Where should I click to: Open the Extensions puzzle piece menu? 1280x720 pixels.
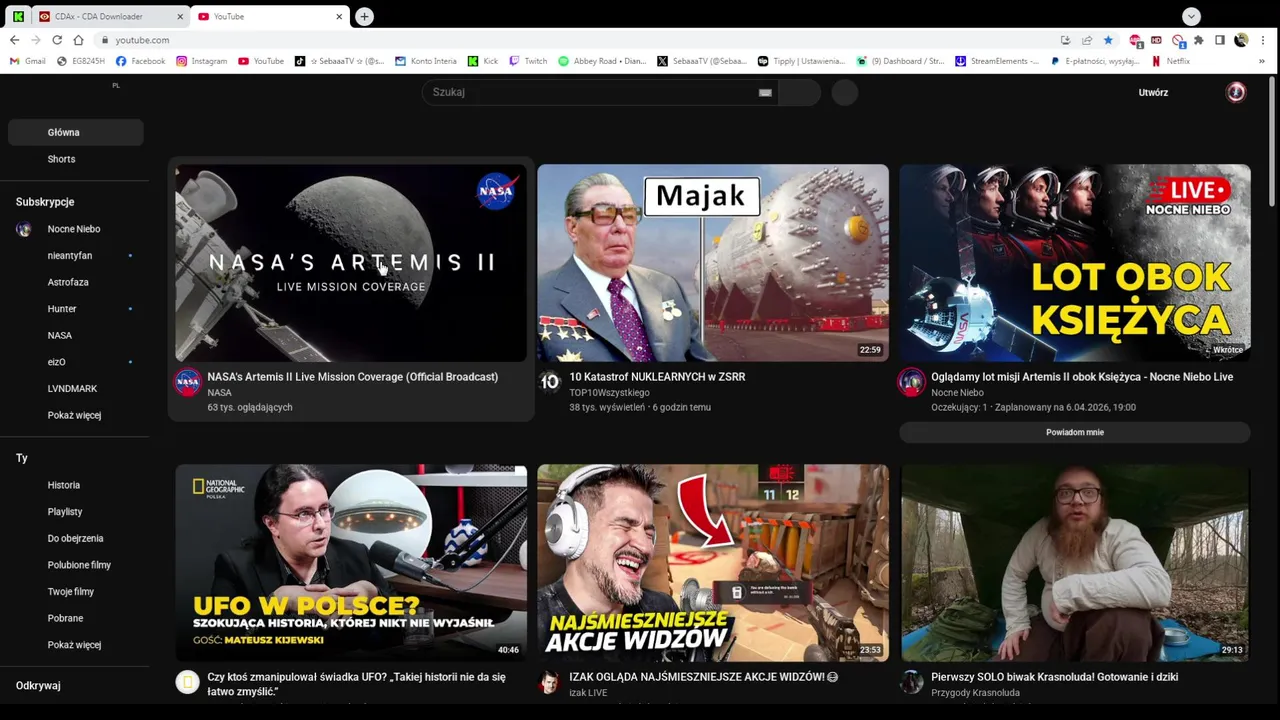pyautogui.click(x=1199, y=40)
